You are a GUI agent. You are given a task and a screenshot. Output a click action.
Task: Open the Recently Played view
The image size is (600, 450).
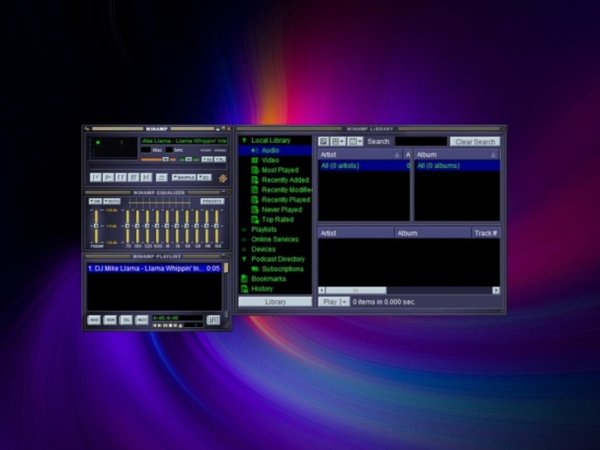(285, 200)
